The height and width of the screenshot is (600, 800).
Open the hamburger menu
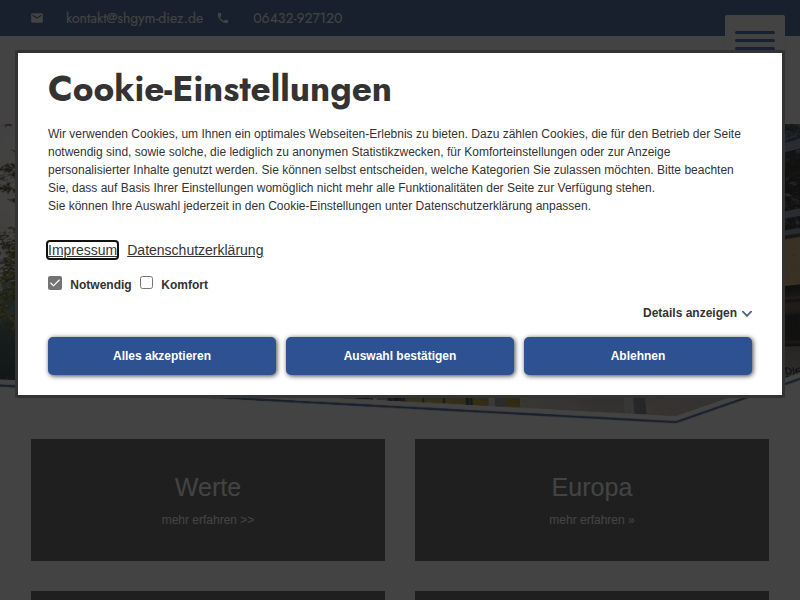point(754,40)
